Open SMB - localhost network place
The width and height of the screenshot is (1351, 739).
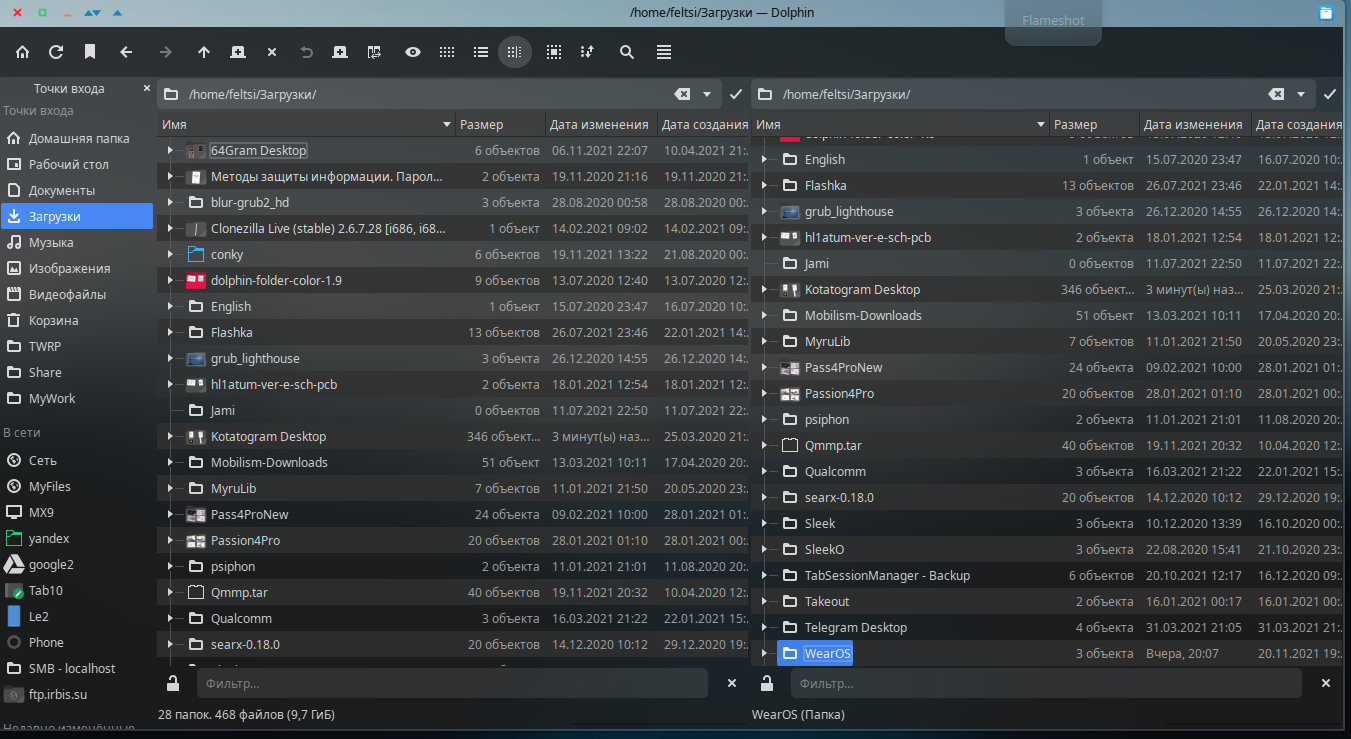point(77,668)
